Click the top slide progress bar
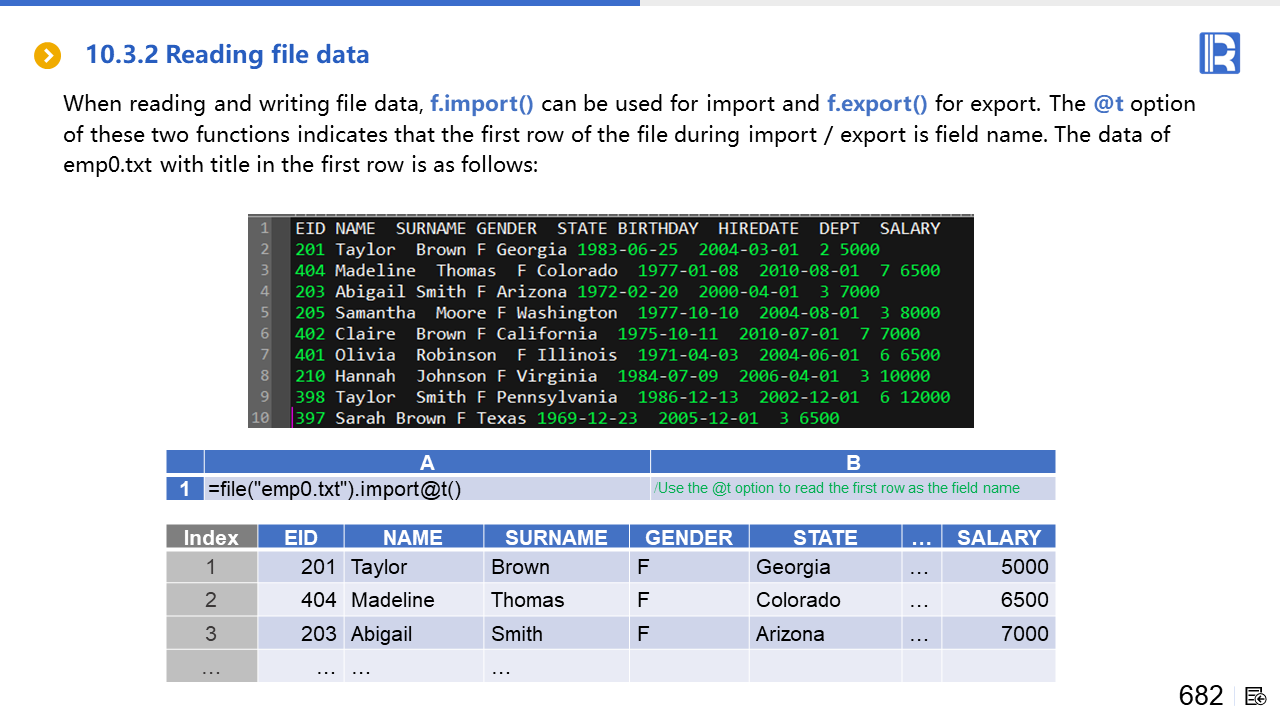The width and height of the screenshot is (1280, 720). tap(320, 3)
